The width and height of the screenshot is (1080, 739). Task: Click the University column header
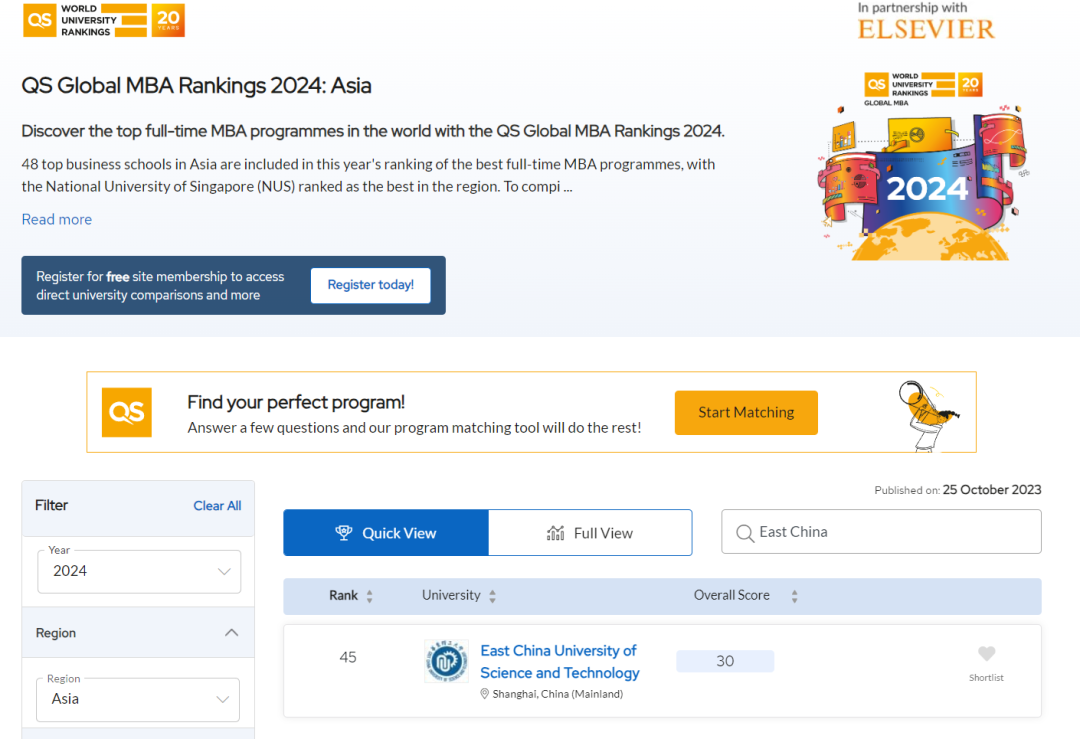451,595
